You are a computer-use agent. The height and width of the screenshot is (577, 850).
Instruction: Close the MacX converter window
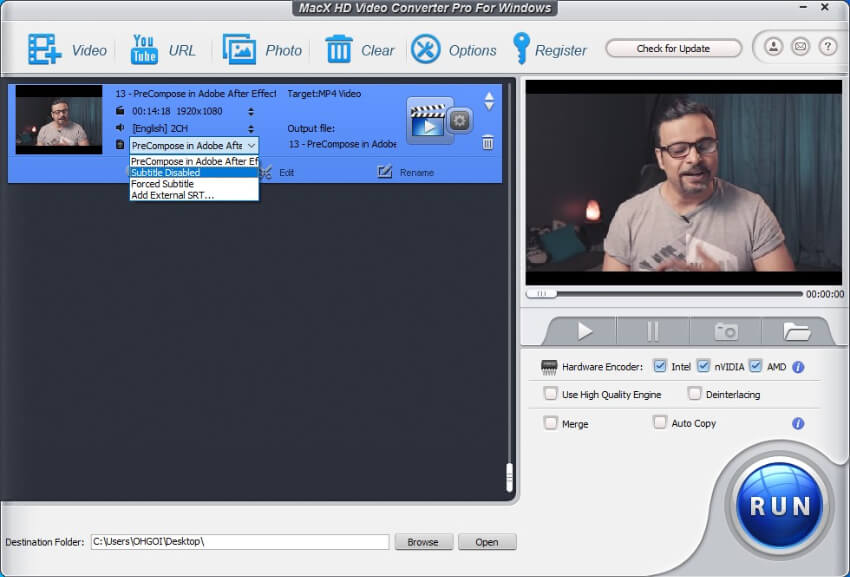(825, 8)
